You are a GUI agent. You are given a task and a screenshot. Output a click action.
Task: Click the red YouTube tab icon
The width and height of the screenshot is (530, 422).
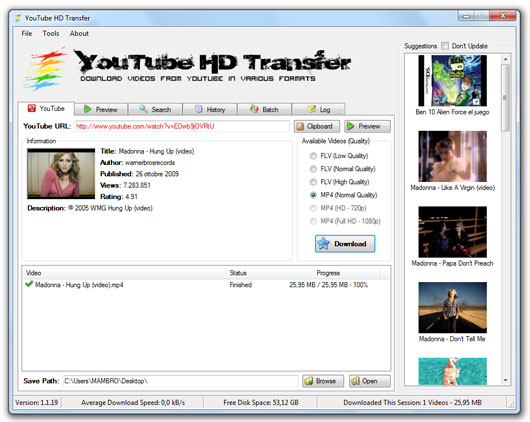pos(32,108)
